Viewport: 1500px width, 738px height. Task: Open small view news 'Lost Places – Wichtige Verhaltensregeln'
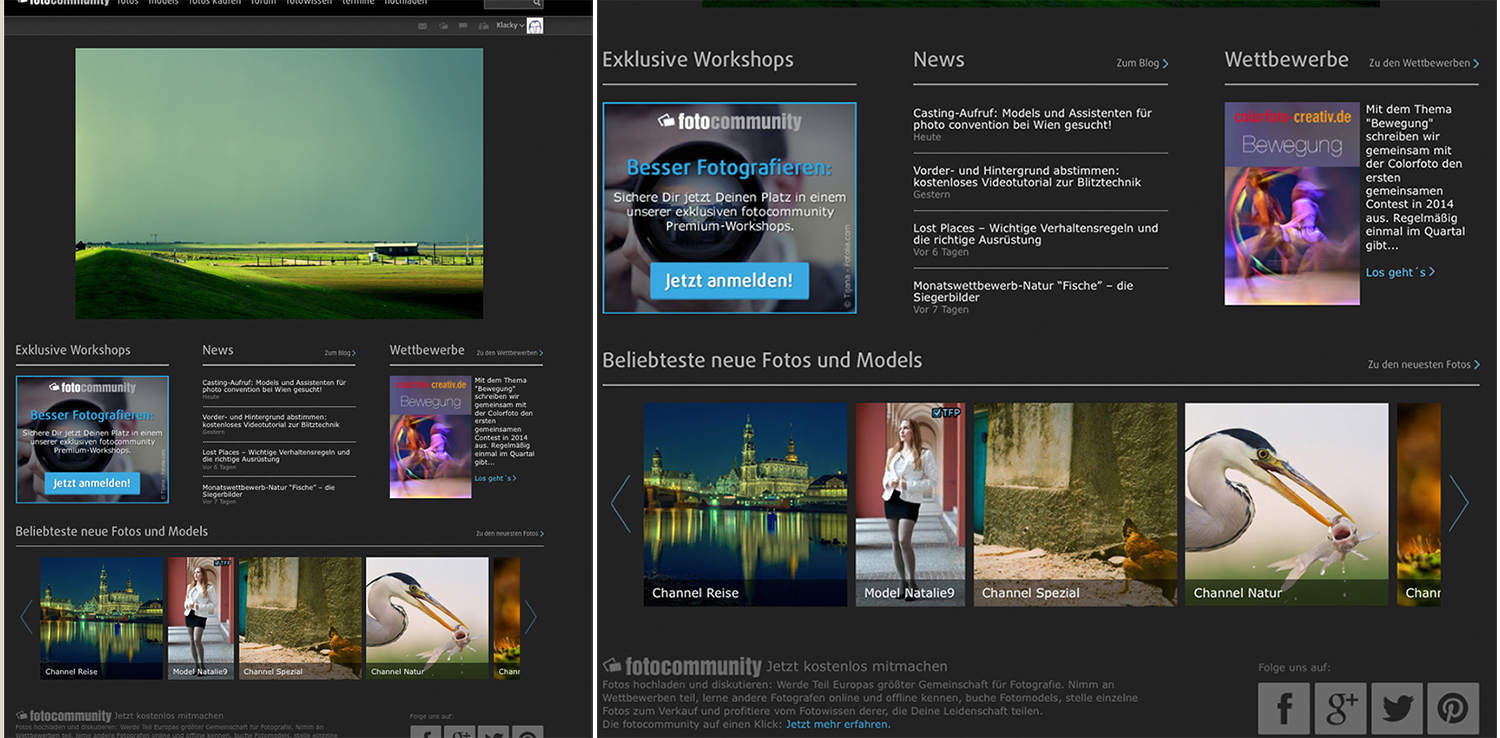pos(276,455)
